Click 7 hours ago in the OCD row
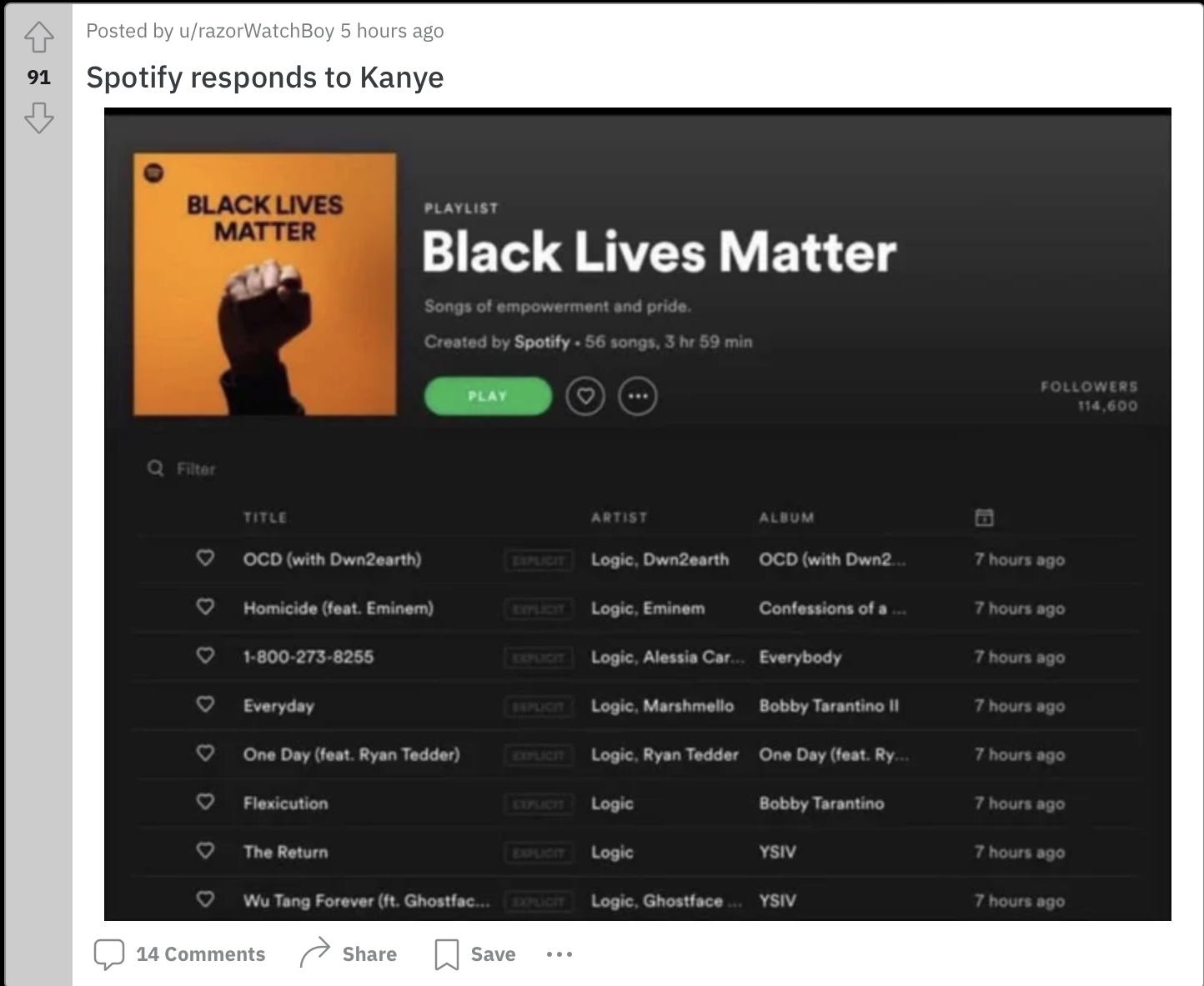Screen dimensions: 1204x986 pyautogui.click(x=1020, y=559)
